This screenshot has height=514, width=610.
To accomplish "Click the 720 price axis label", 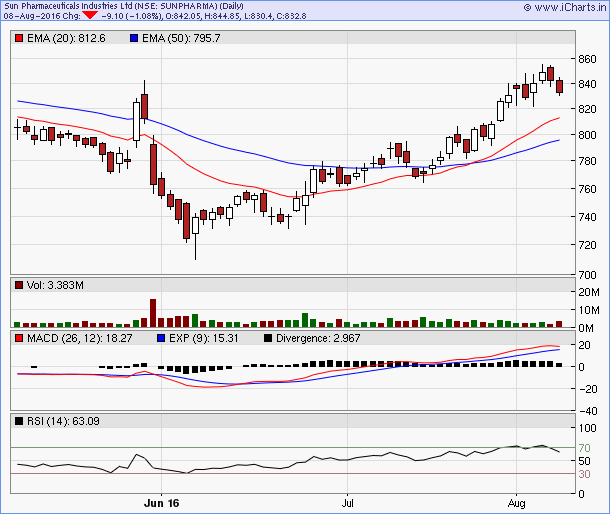I will [x=587, y=245].
